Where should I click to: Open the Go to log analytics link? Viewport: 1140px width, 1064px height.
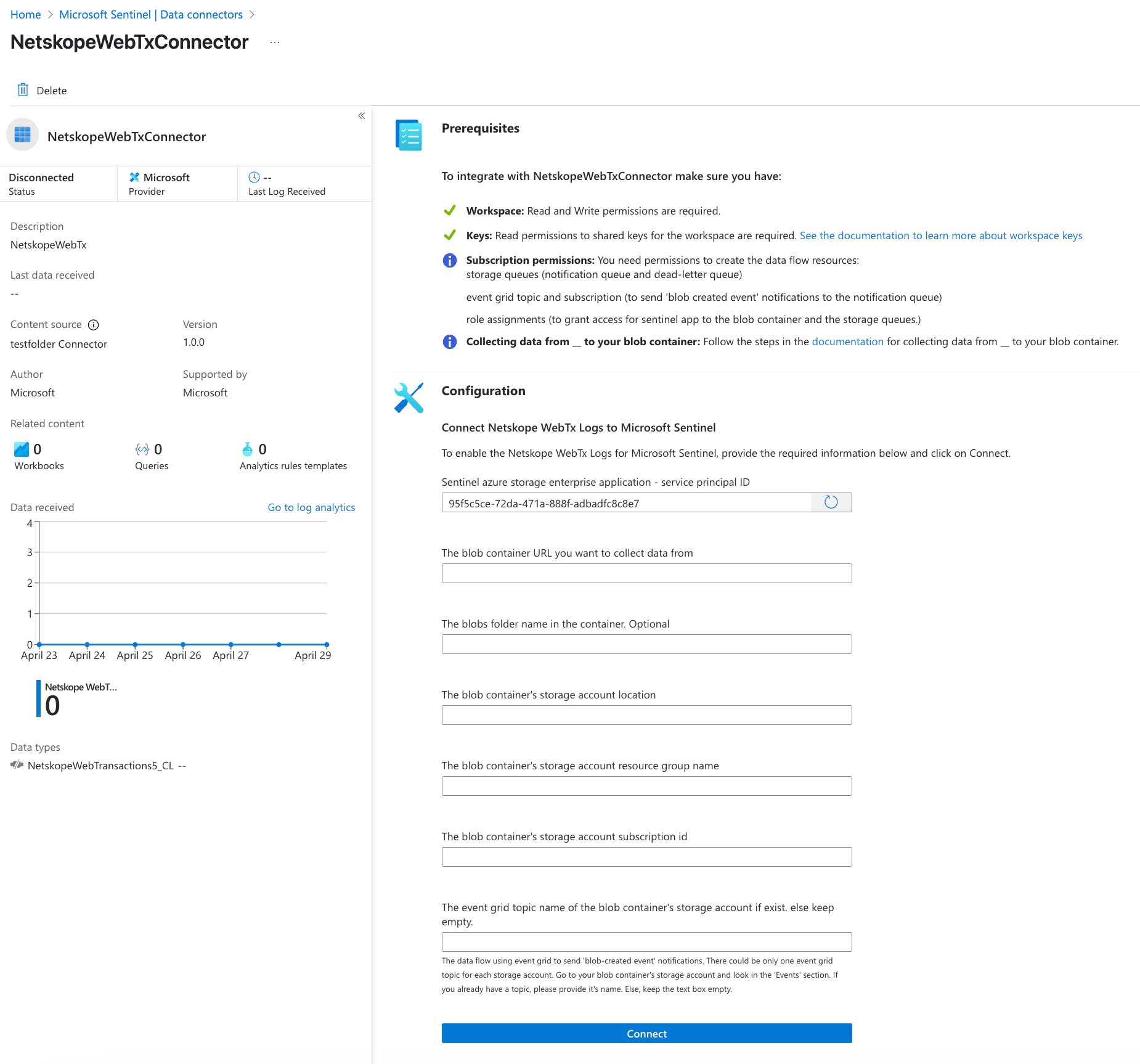coord(311,507)
